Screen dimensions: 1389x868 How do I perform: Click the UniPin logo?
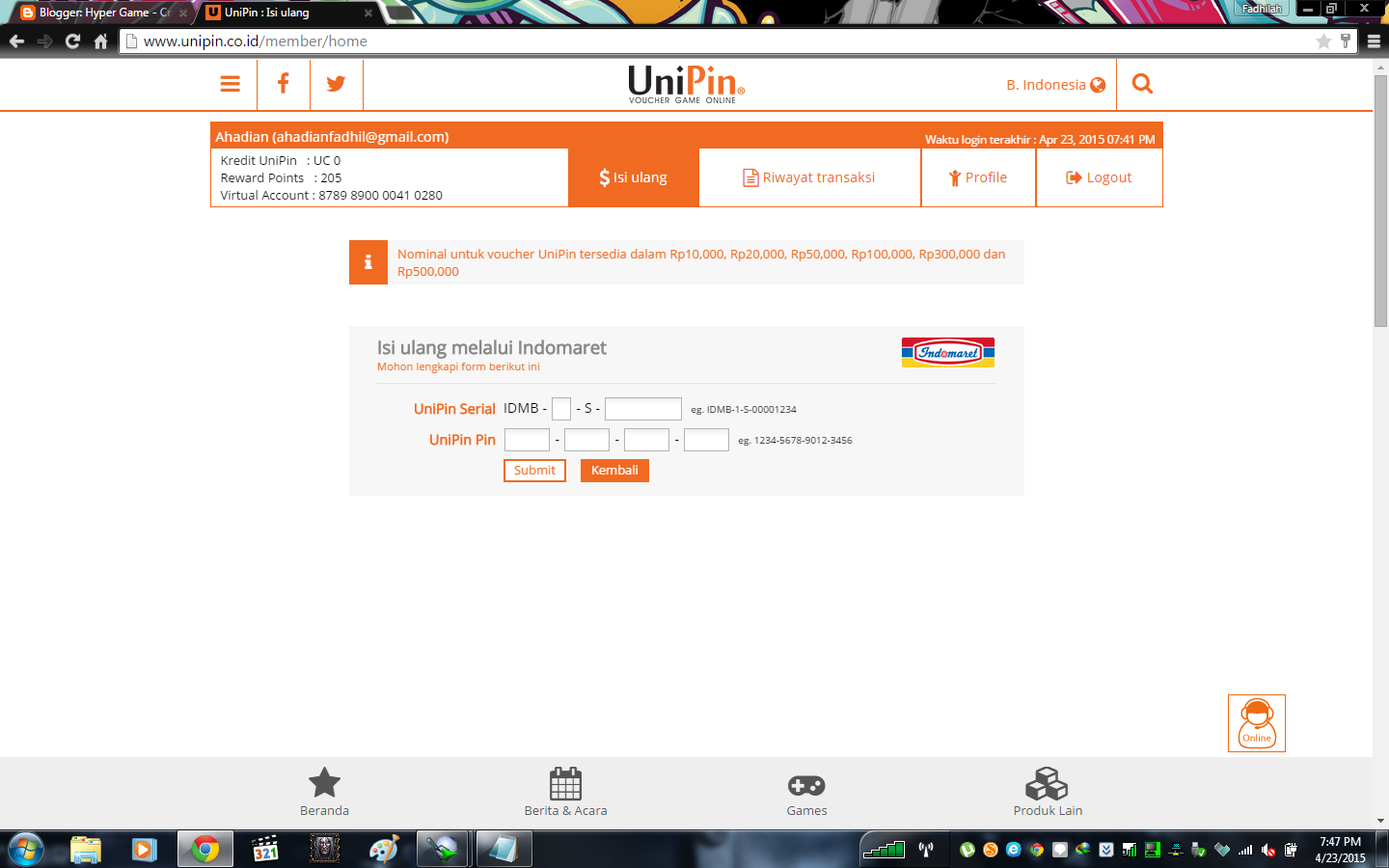(x=686, y=84)
